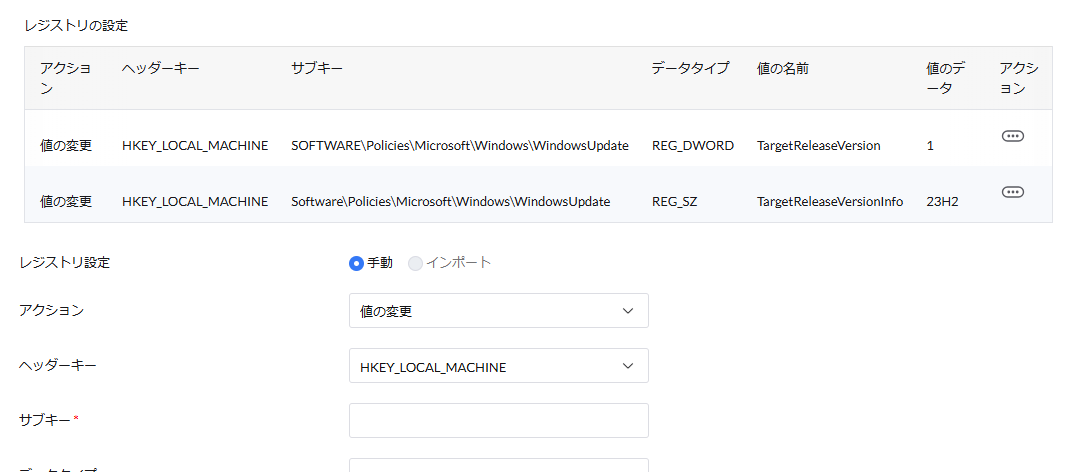Click HKEY_LOCAL_MACHINE in the TargetReleaseVersionInfo row
The image size is (1076, 472).
tap(195, 202)
